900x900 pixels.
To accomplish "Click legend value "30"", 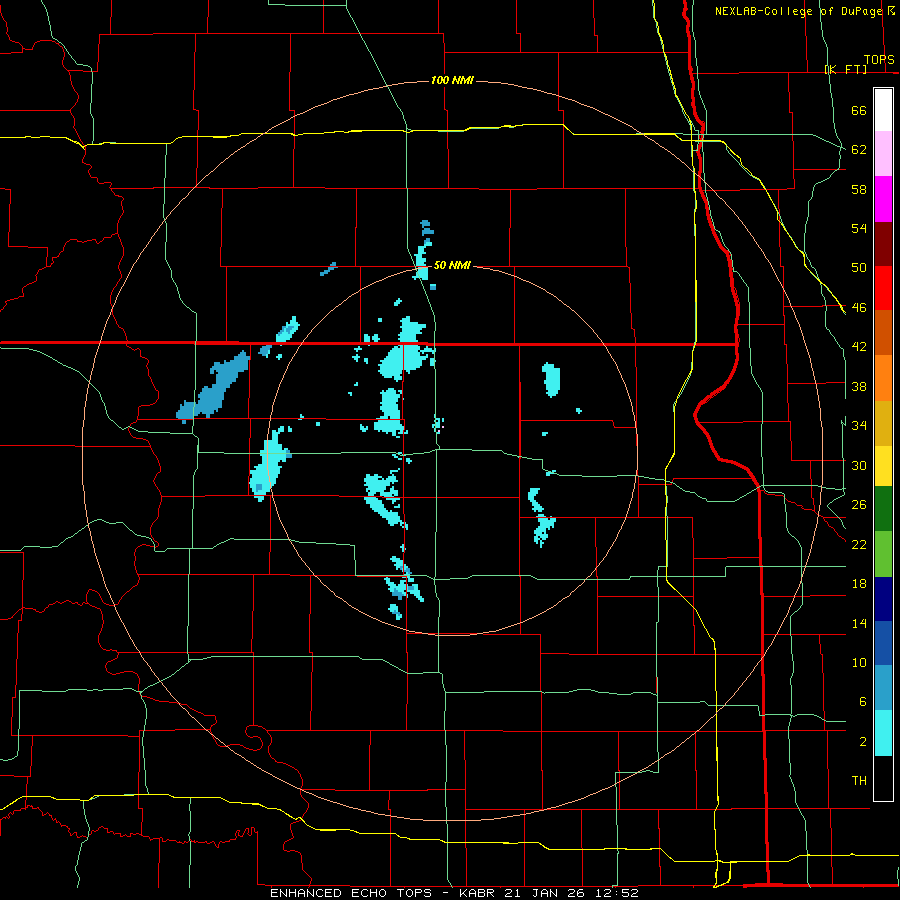I will coord(859,465).
